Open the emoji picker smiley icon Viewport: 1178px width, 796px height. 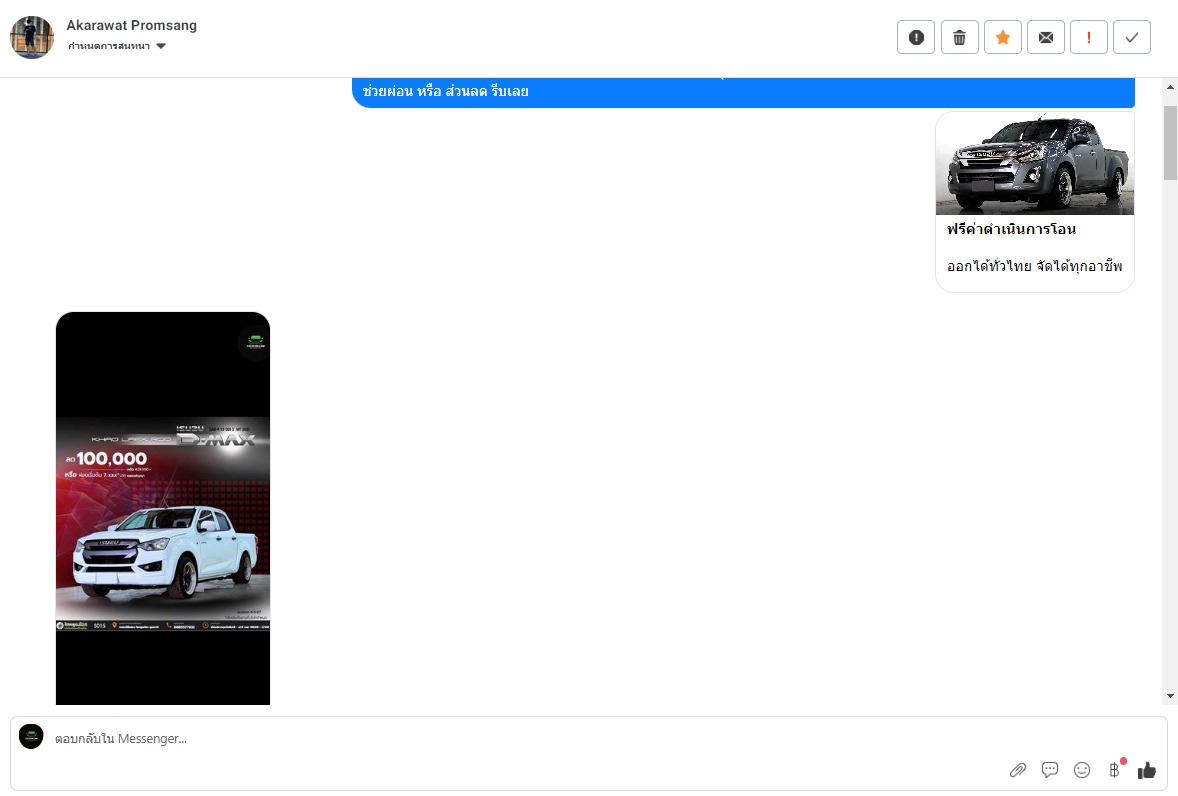[x=1082, y=770]
